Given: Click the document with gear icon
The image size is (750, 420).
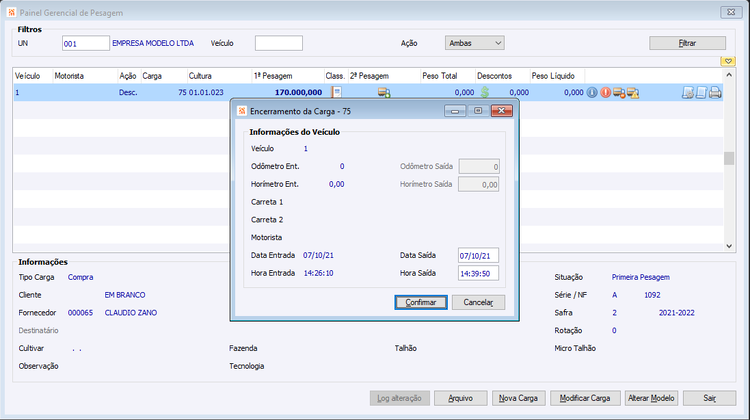Looking at the screenshot, I should [688, 92].
